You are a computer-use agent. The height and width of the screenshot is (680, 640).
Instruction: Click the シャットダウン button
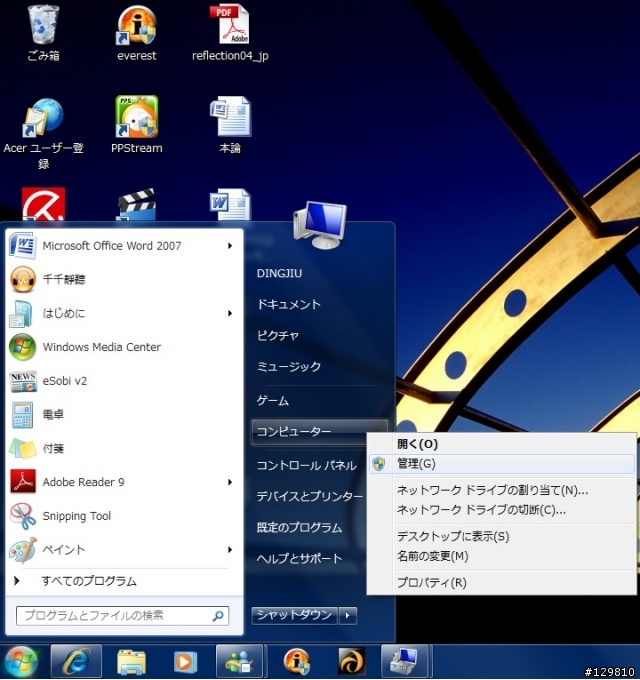294,615
